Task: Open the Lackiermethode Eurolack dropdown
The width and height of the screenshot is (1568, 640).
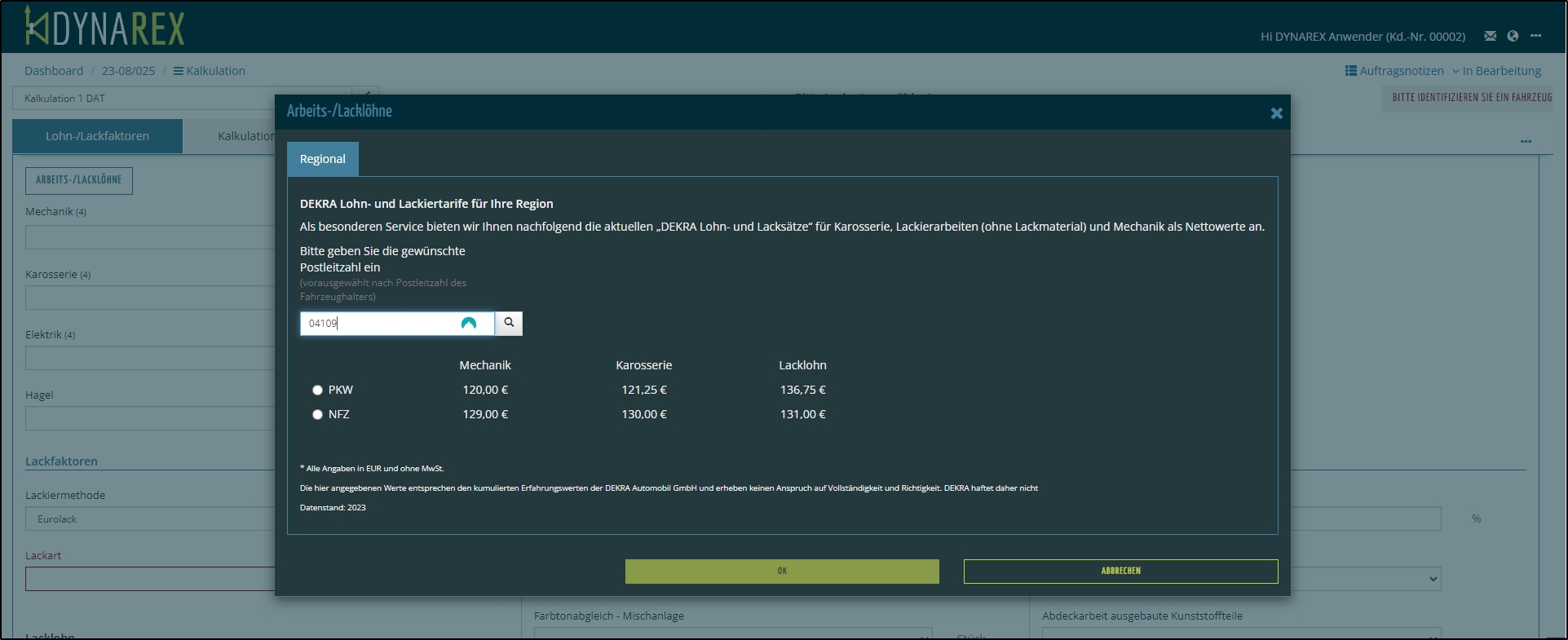Action: (151, 519)
